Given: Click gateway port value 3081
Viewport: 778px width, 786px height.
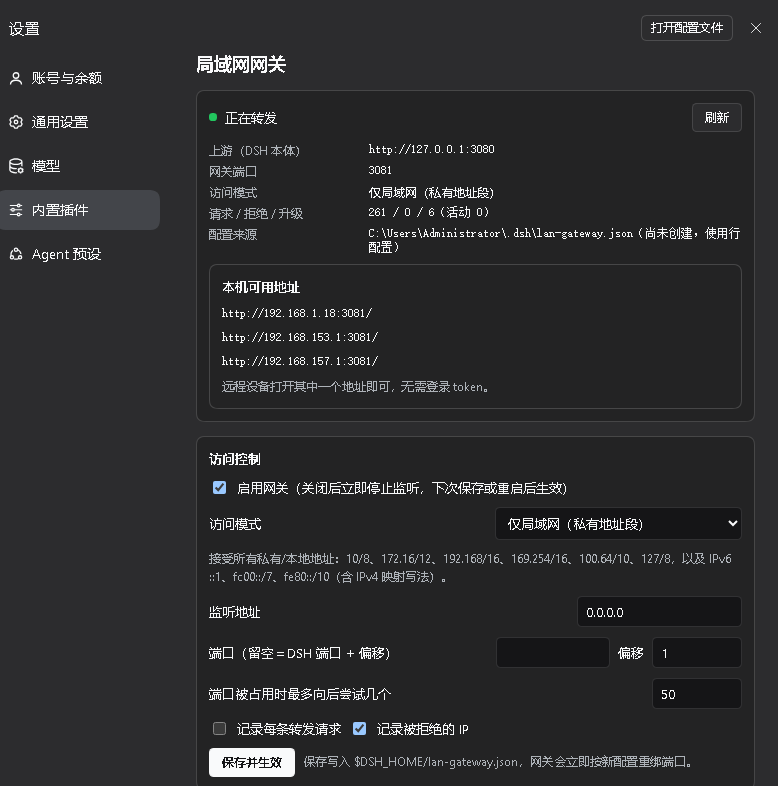Looking at the screenshot, I should click(380, 170).
